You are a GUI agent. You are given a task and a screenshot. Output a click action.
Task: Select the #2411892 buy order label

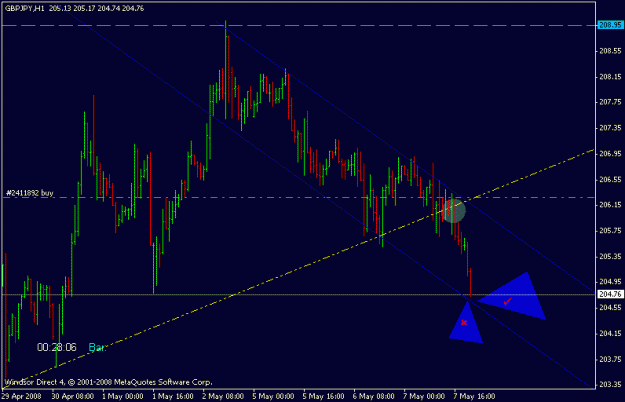(x=30, y=193)
